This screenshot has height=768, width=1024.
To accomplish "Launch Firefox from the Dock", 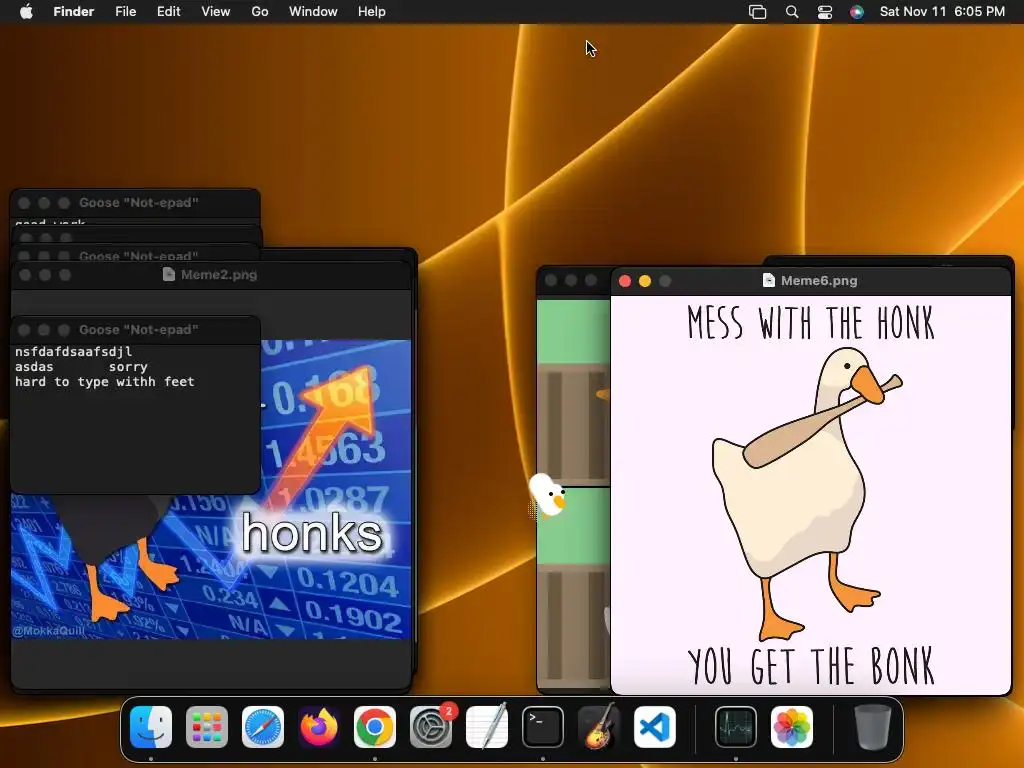I will (319, 727).
